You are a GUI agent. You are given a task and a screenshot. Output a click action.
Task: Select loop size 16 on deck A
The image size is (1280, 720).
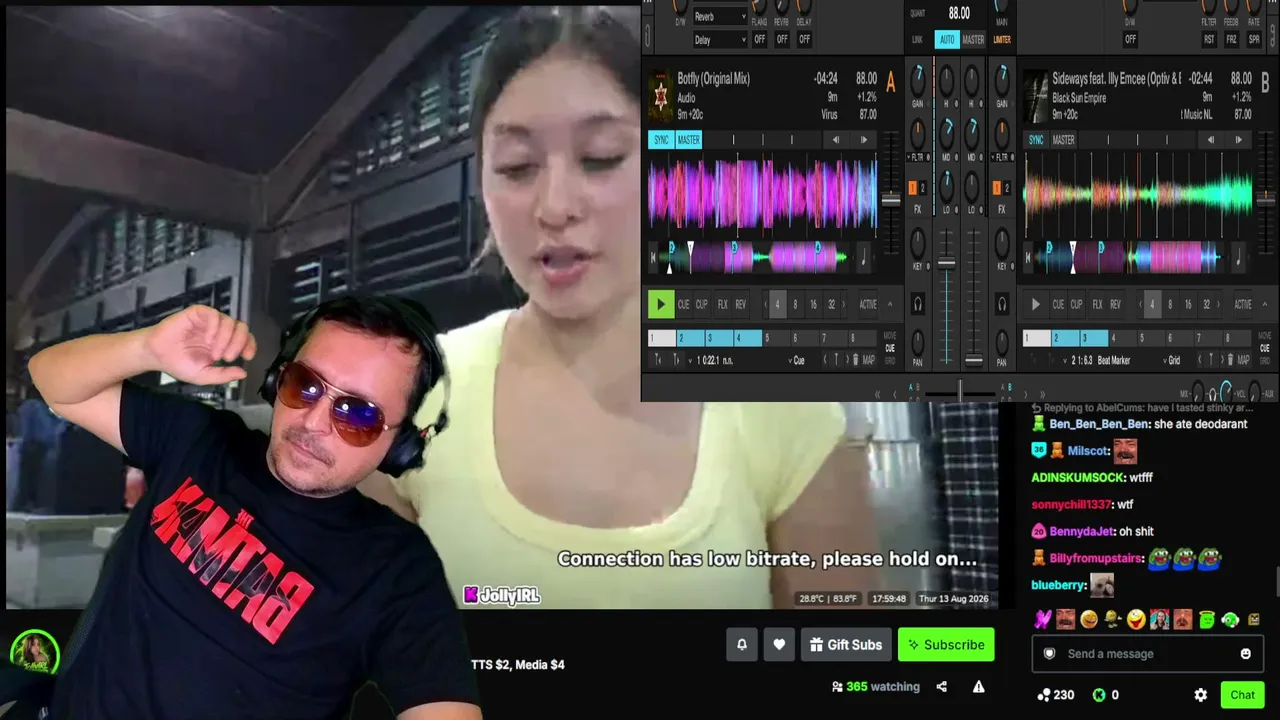(x=813, y=305)
